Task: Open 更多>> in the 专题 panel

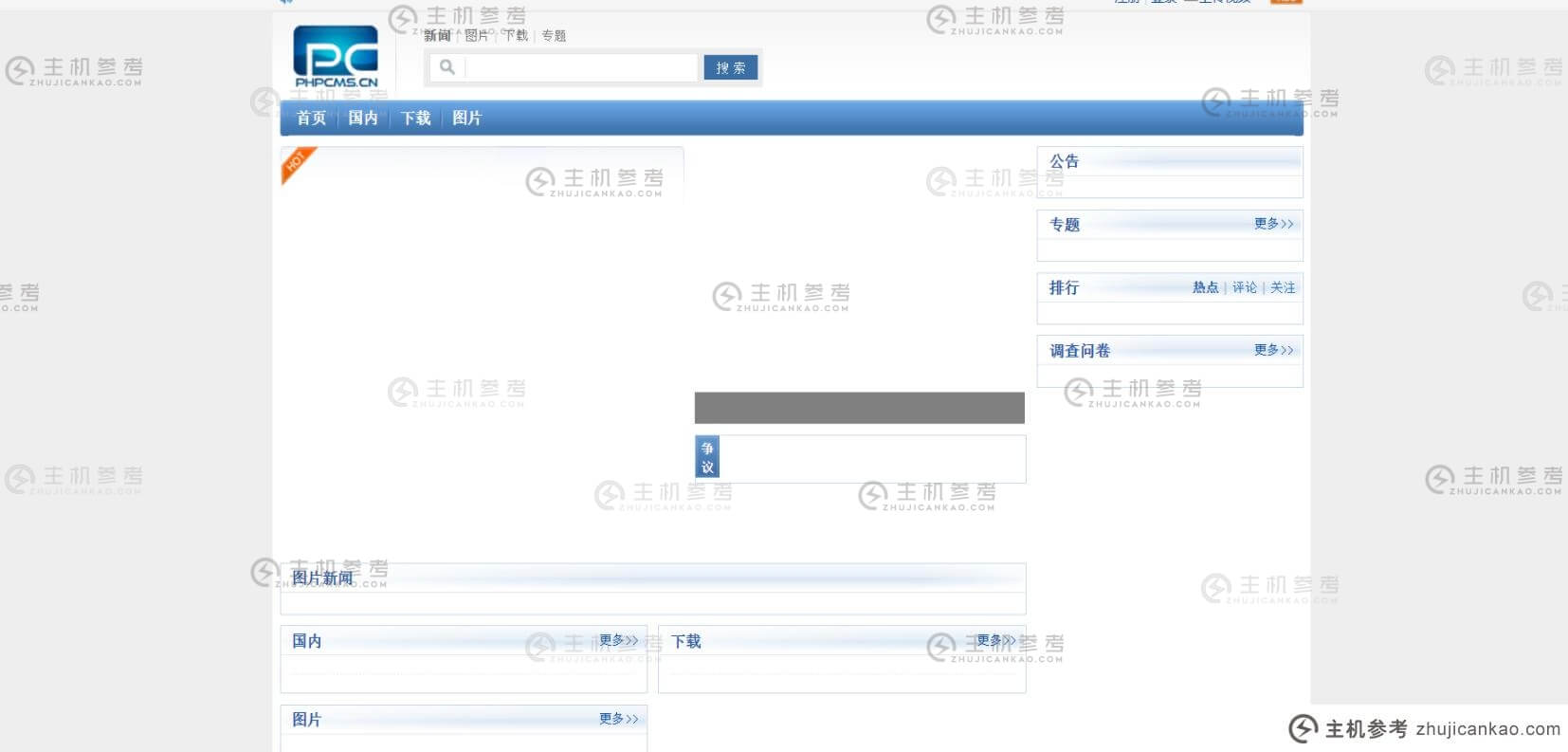Action: point(1274,224)
